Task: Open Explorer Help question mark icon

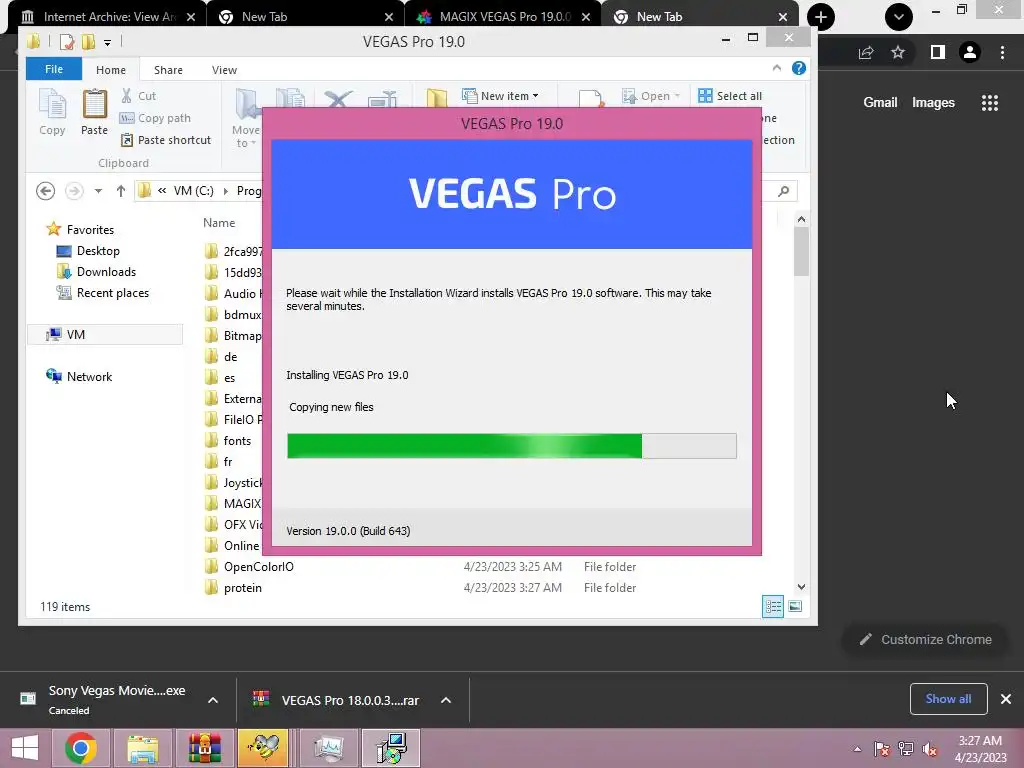Action: pos(799,68)
